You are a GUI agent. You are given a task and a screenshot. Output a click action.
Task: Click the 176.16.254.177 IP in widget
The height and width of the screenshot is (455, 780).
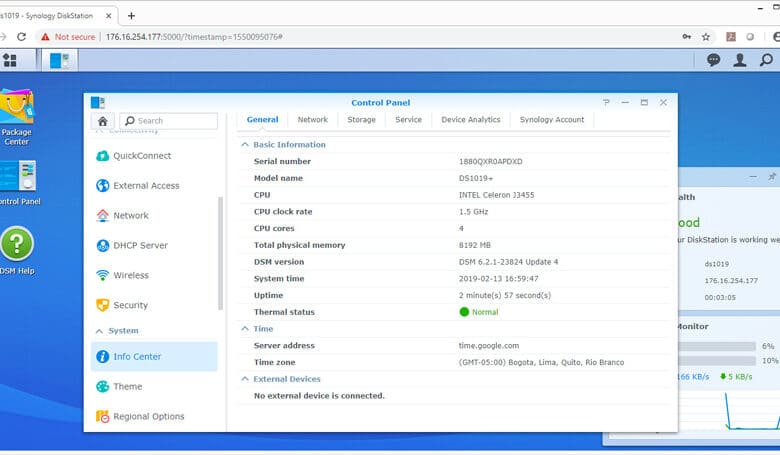(x=731, y=281)
